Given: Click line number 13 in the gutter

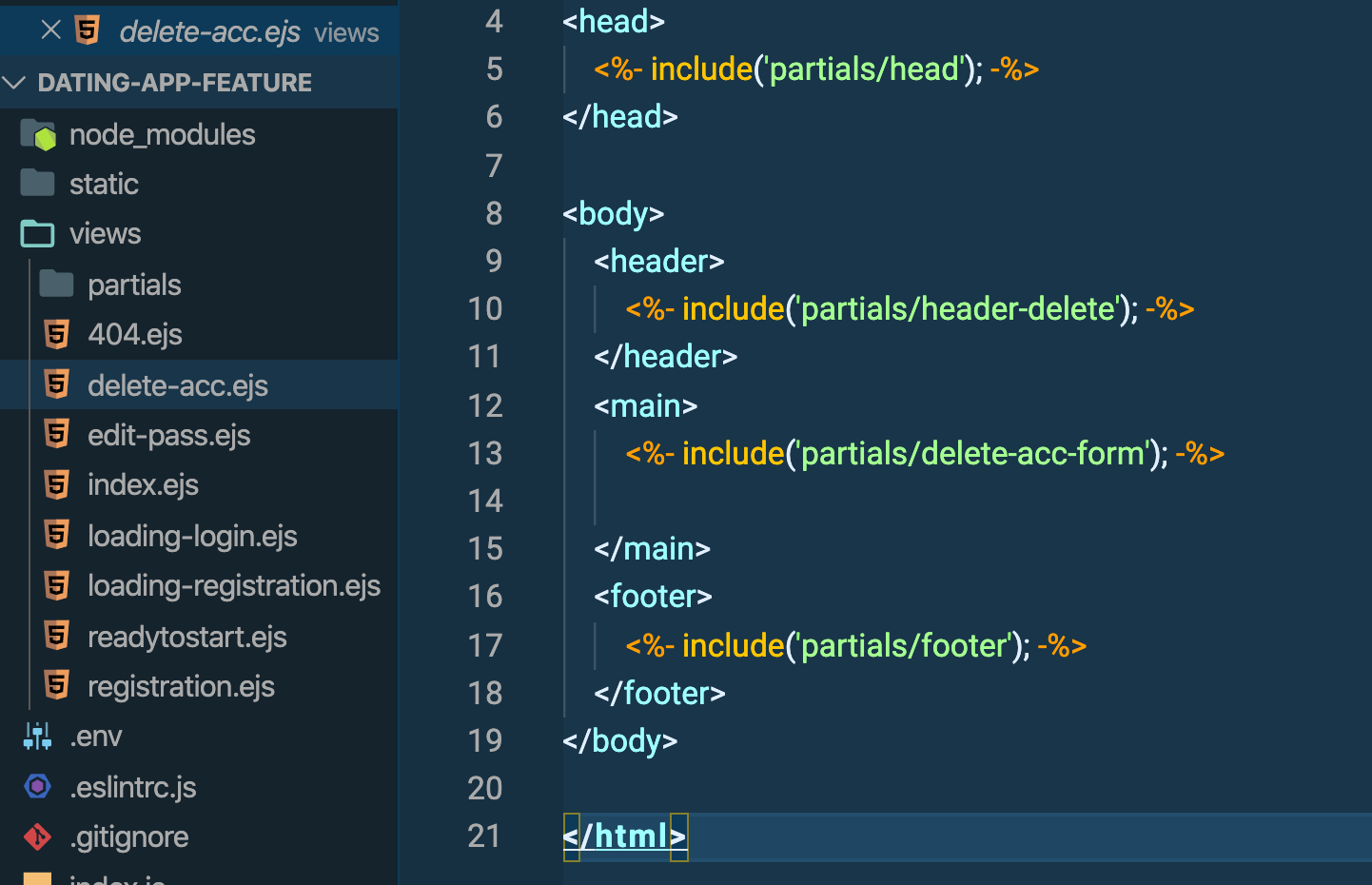Looking at the screenshot, I should click(x=485, y=454).
